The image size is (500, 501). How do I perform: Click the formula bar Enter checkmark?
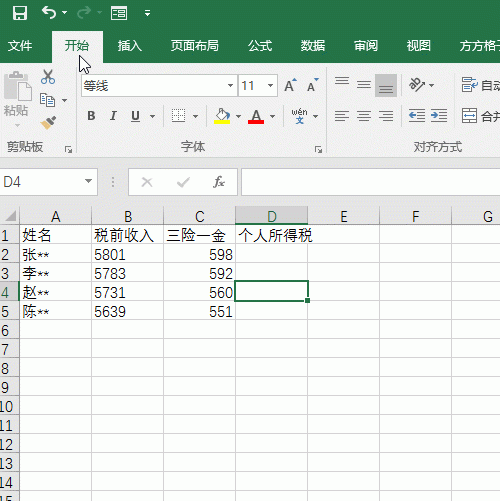pos(183,182)
